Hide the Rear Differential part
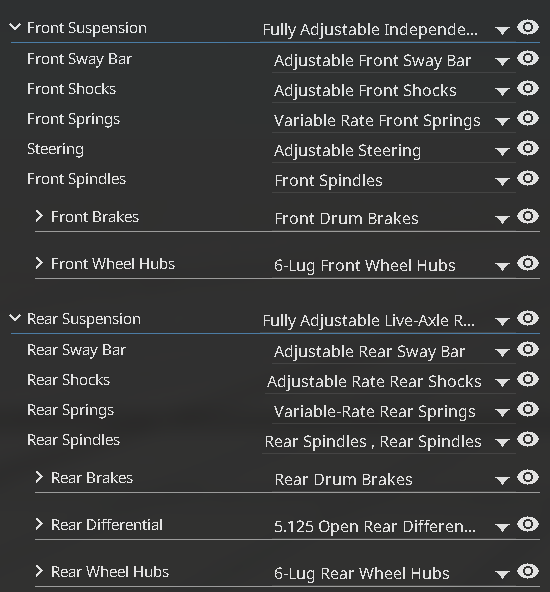This screenshot has width=550, height=592. click(528, 524)
